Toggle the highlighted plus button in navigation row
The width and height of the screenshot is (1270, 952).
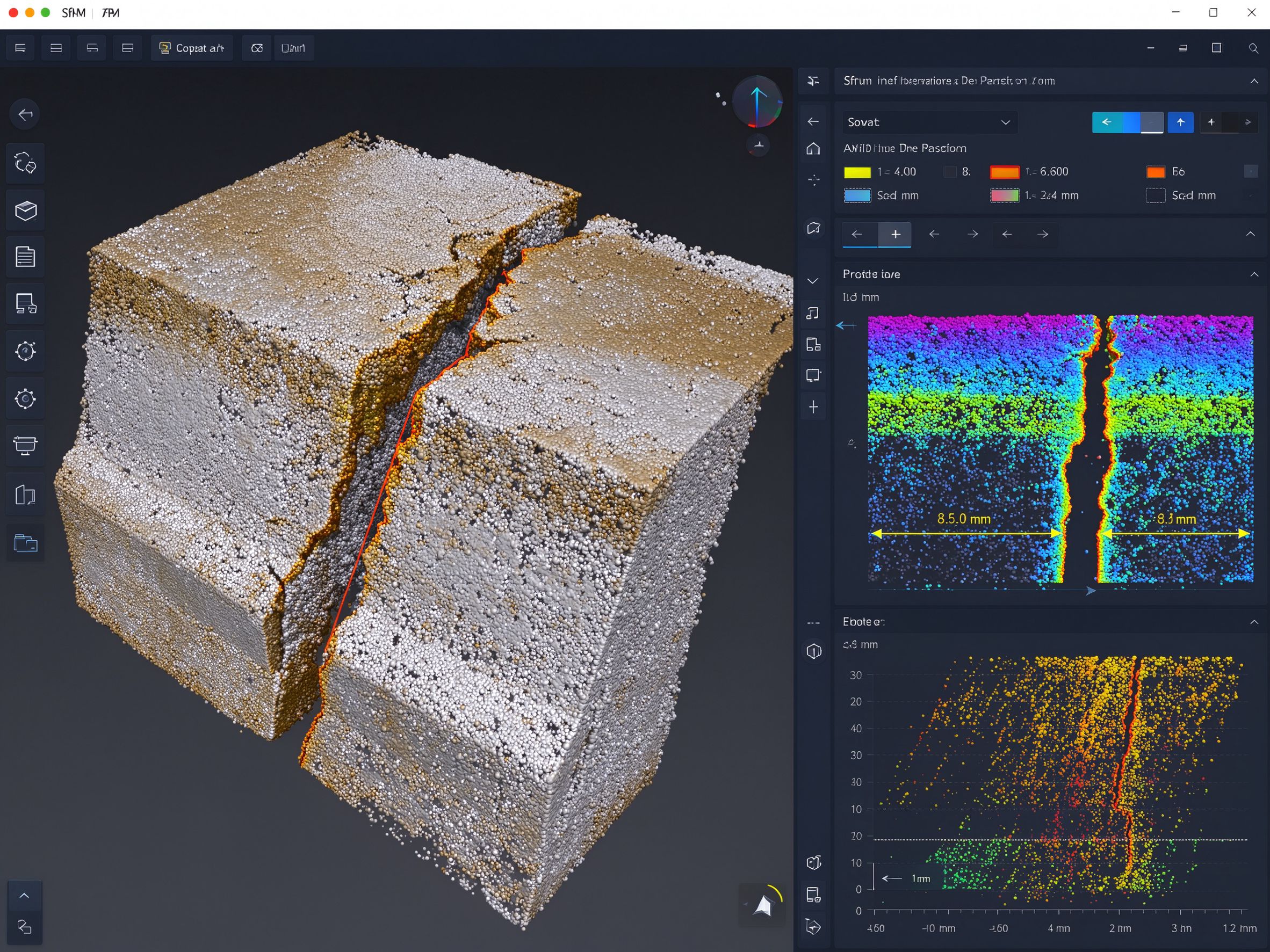[895, 234]
